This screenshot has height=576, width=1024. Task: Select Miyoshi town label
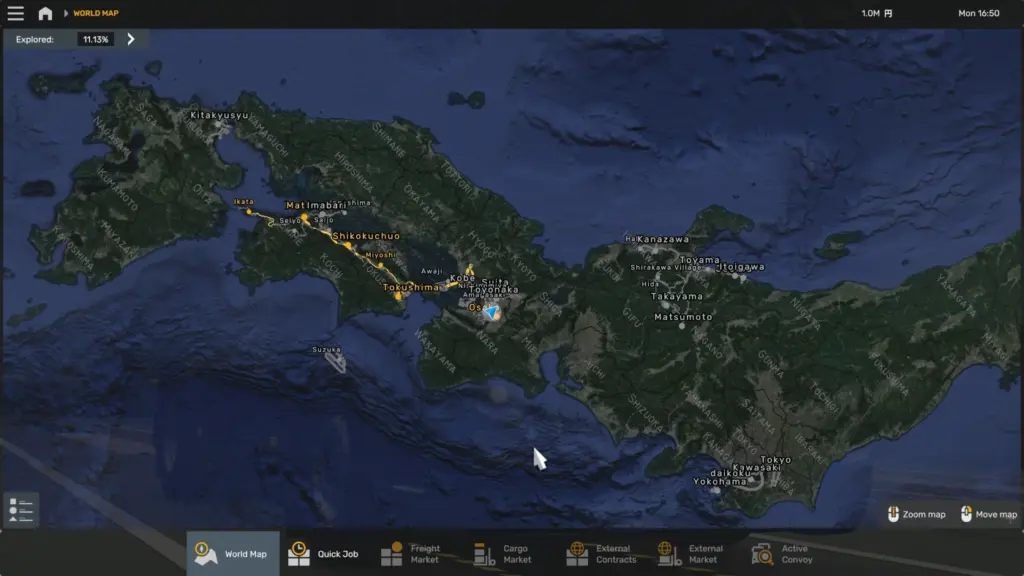tap(380, 255)
